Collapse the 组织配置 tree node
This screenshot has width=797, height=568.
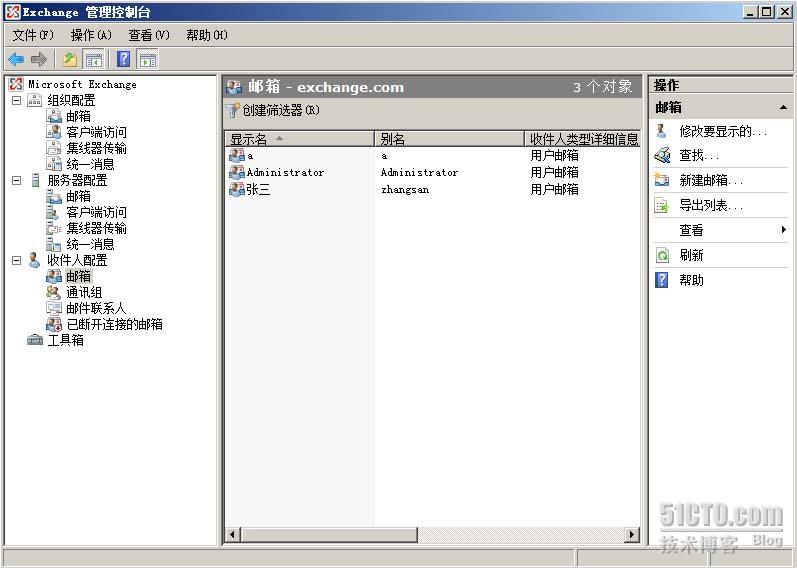17,100
